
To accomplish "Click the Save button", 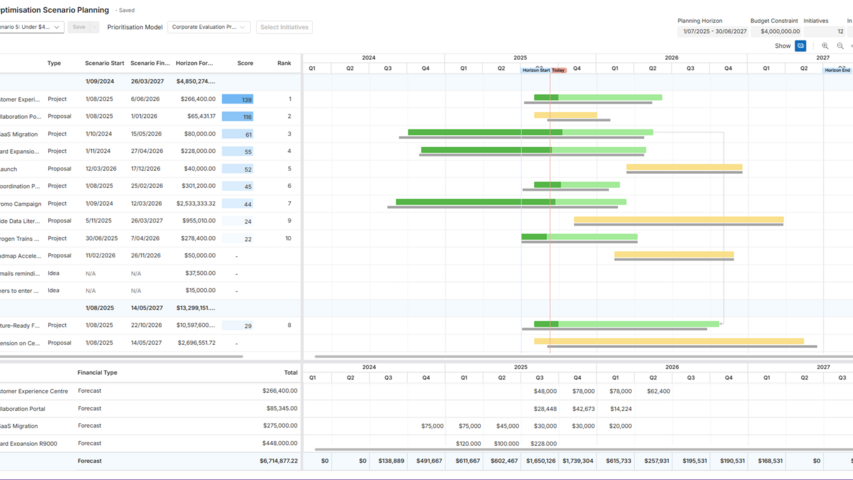I will (x=78, y=27).
